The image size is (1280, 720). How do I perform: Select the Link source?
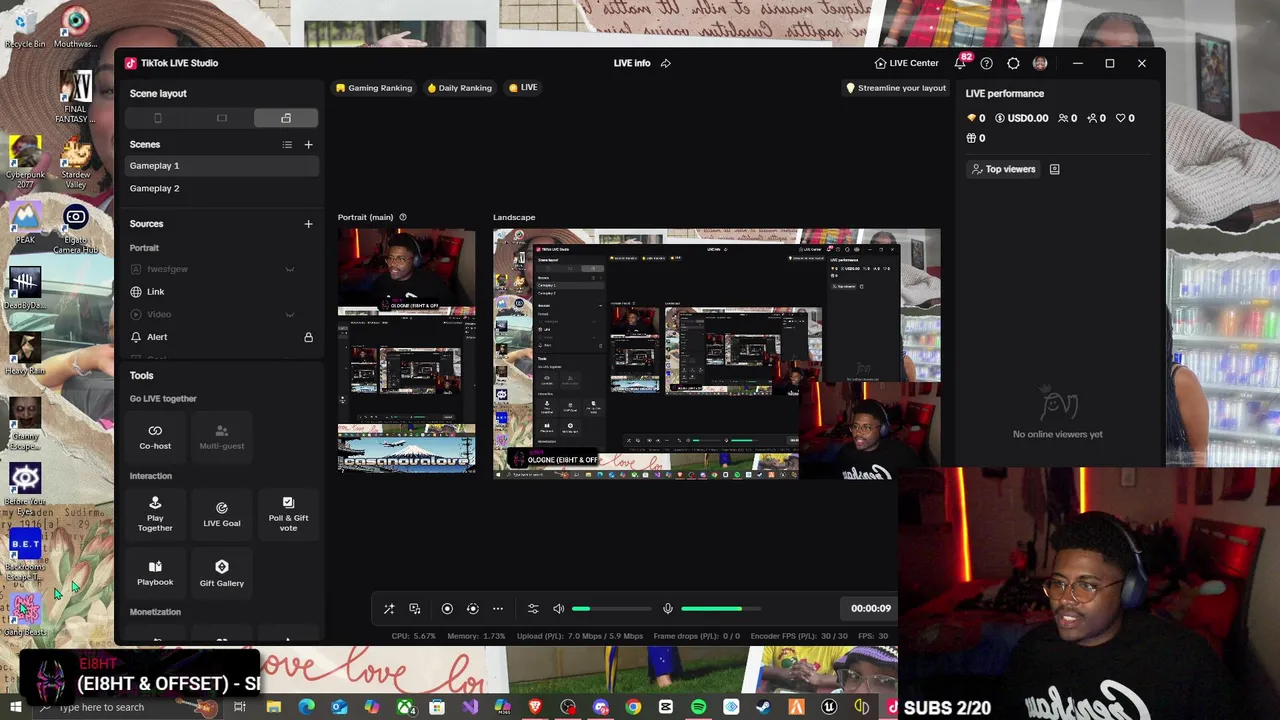[222, 292]
